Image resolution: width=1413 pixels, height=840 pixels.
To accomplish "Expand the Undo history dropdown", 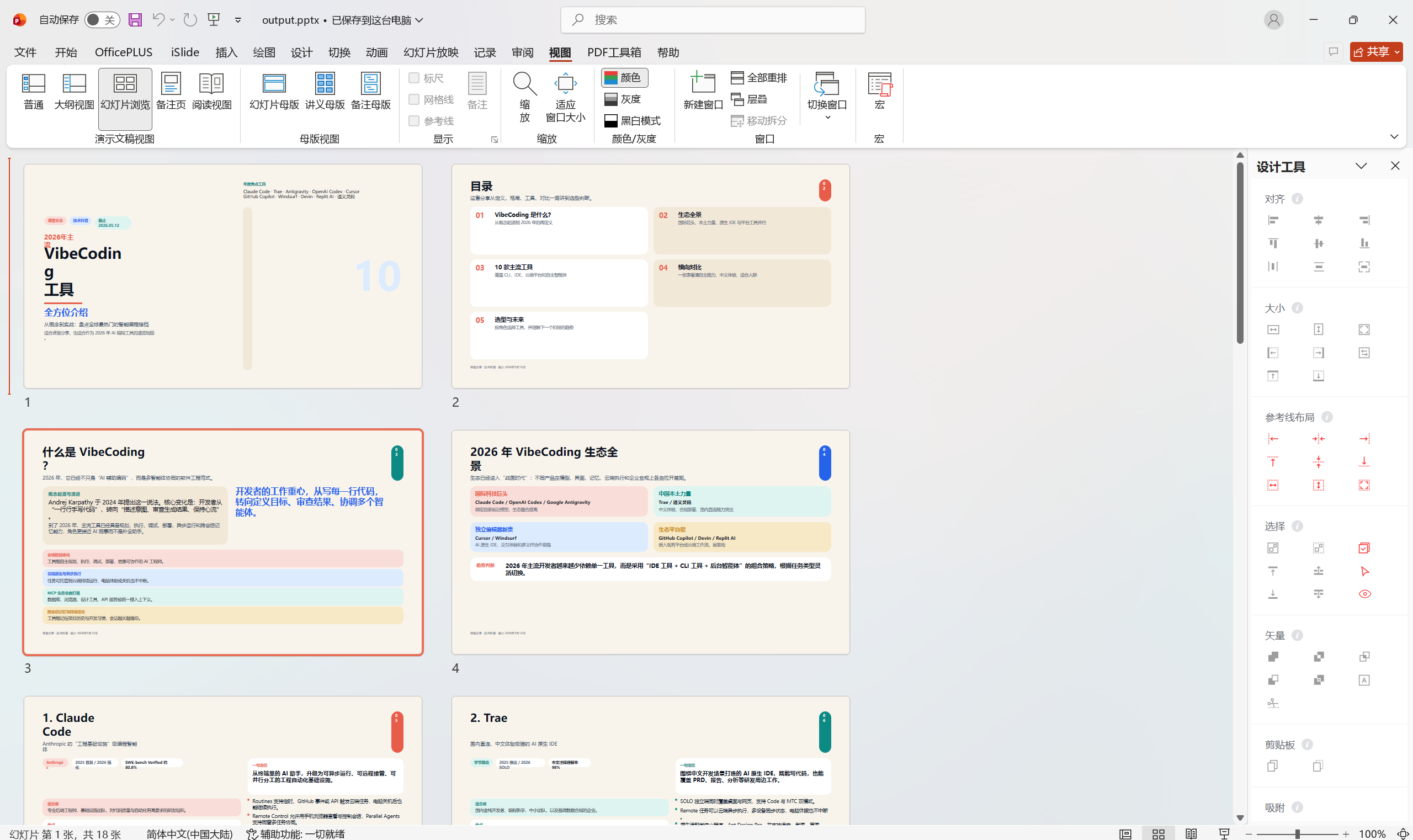I will tap(172, 20).
